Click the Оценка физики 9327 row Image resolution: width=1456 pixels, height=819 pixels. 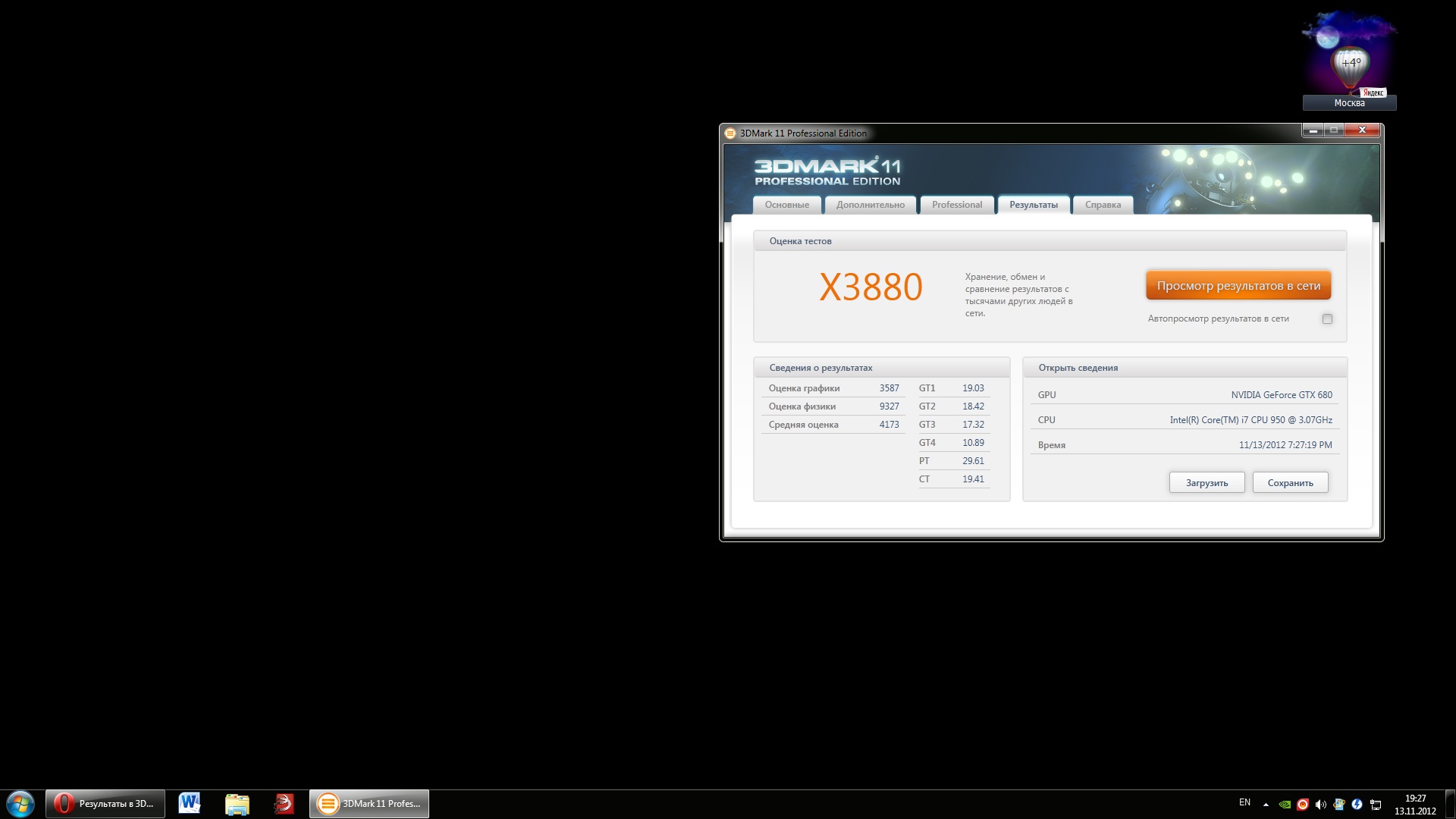point(833,406)
